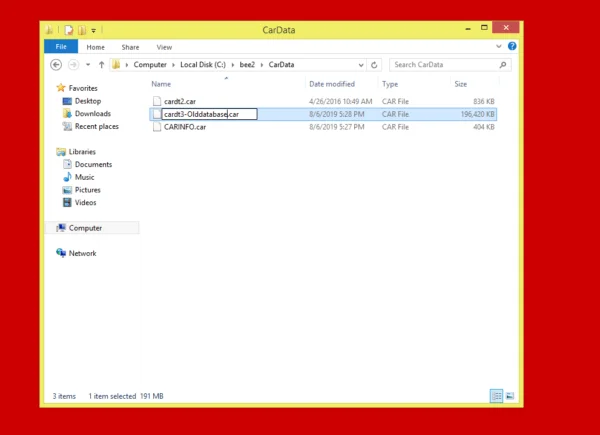Viewport: 600px width, 435px height.
Task: Click the Back navigation arrow
Action: click(x=56, y=65)
